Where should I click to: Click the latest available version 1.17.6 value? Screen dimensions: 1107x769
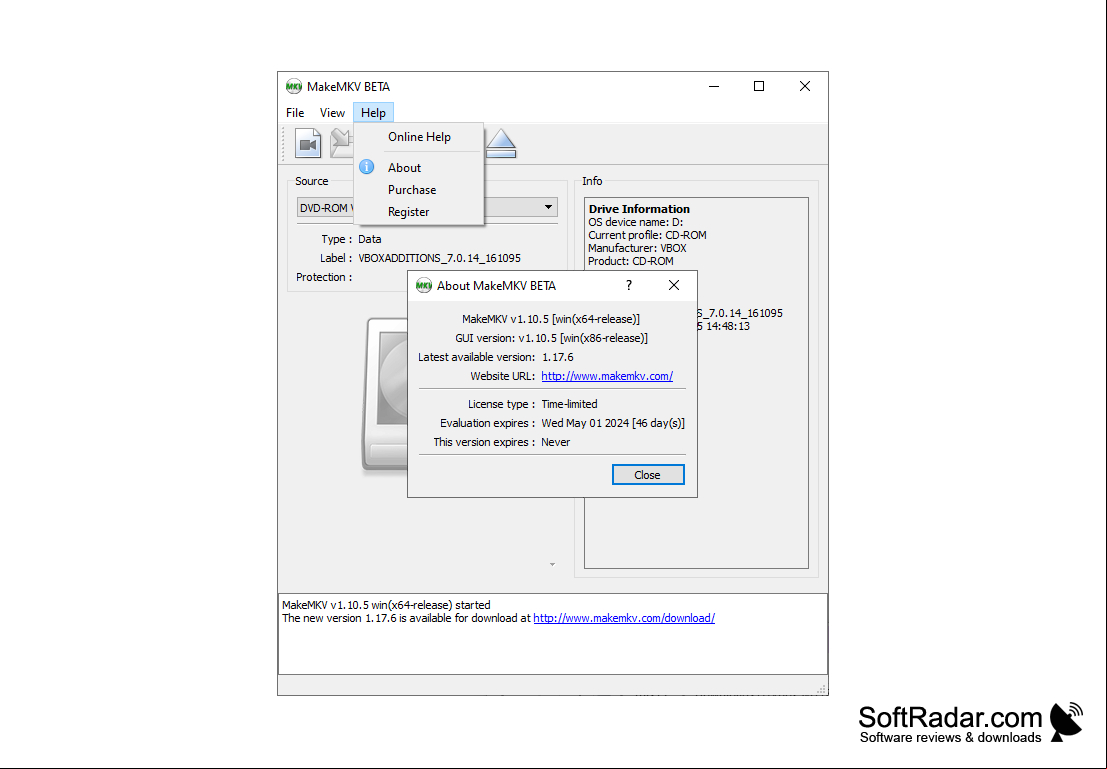(558, 357)
